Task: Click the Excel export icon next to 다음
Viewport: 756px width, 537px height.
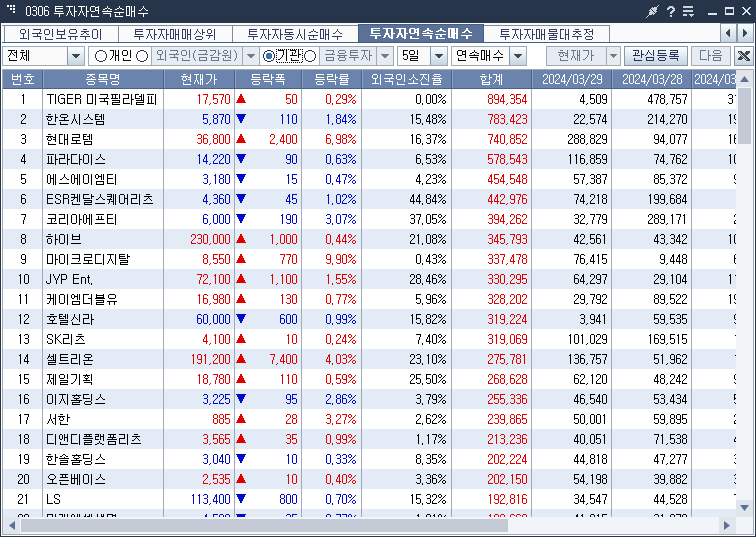Action: coord(743,56)
